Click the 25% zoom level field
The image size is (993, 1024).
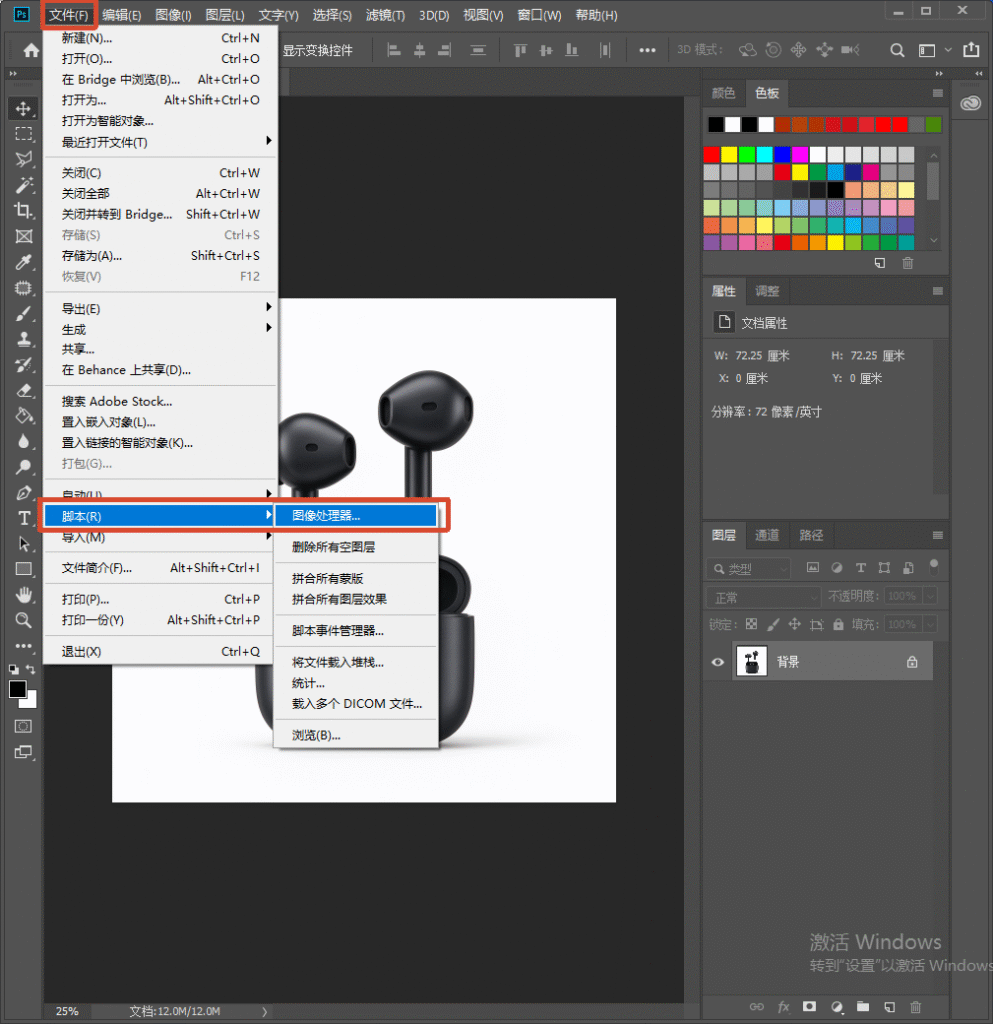[x=67, y=1011]
